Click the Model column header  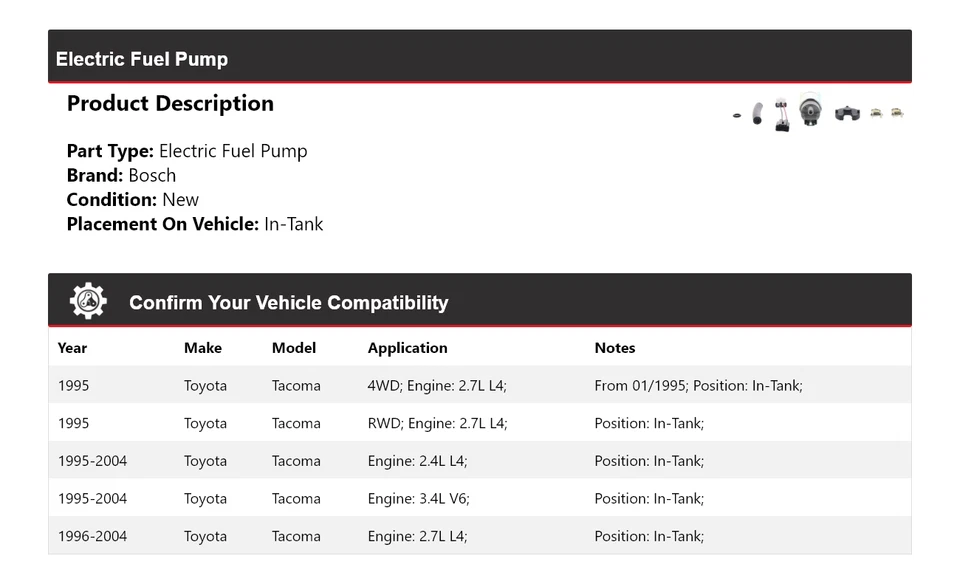(294, 348)
